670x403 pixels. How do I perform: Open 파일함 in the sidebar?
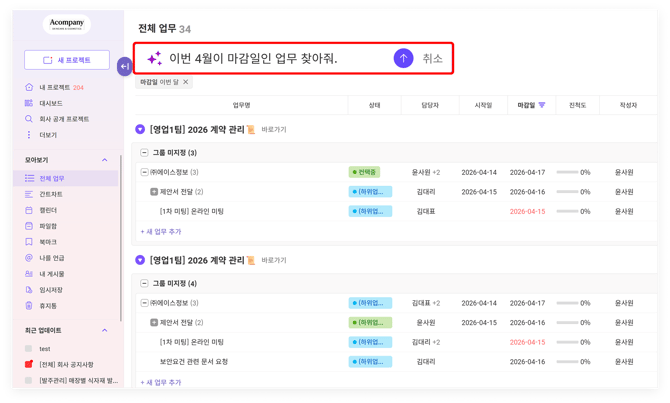tap(48, 226)
